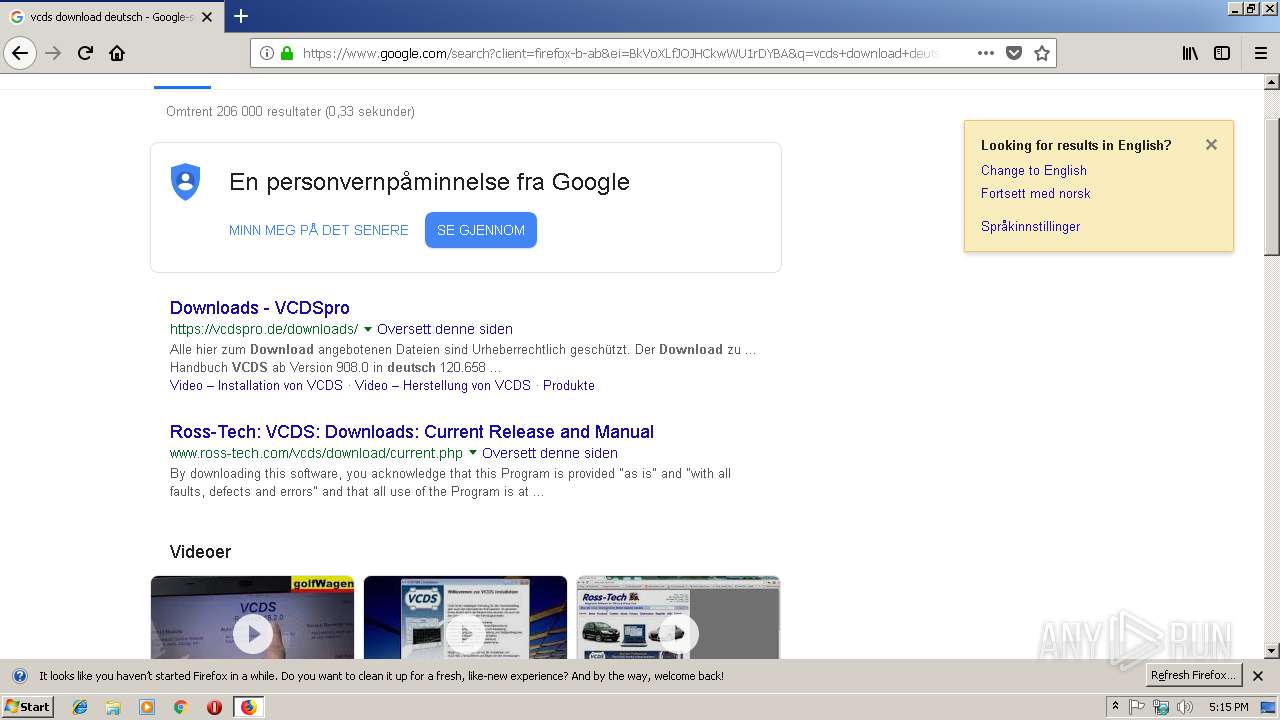Open Språkinnstillinger language settings
The image size is (1280, 720).
(x=1030, y=226)
